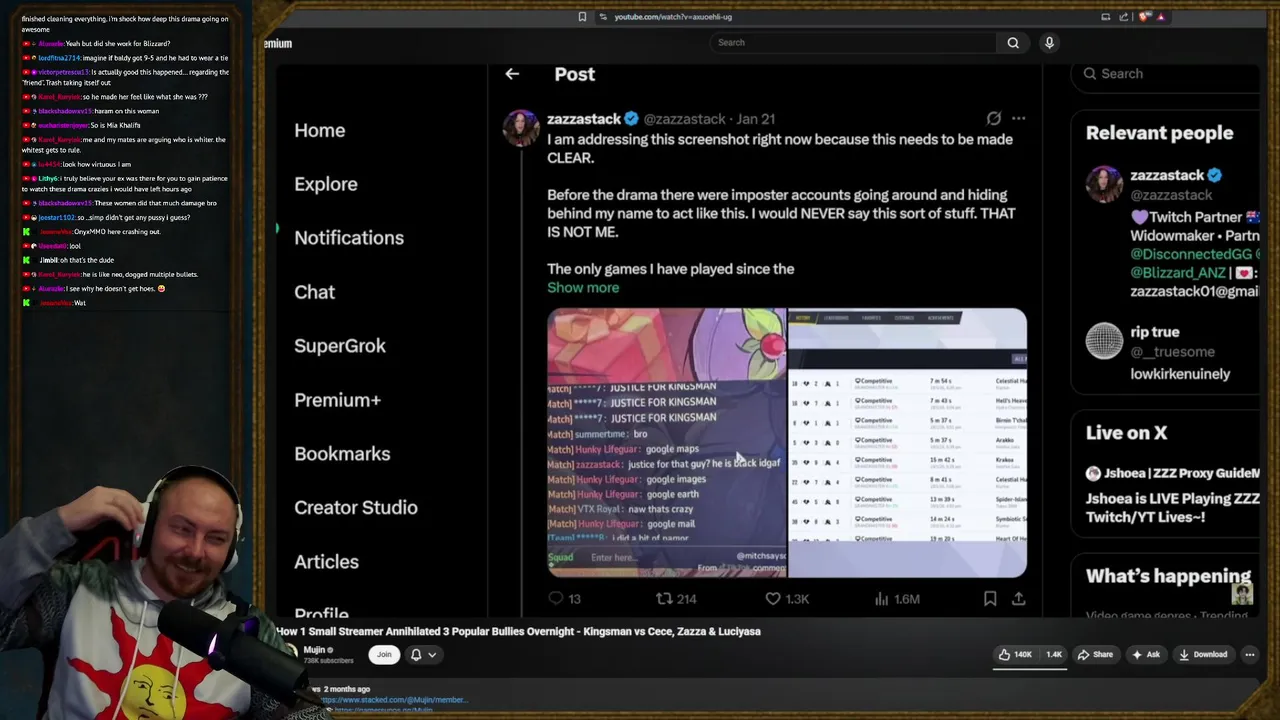Click the share icon in browser address bar
Screen dimensions: 1280x720
(1123, 16)
